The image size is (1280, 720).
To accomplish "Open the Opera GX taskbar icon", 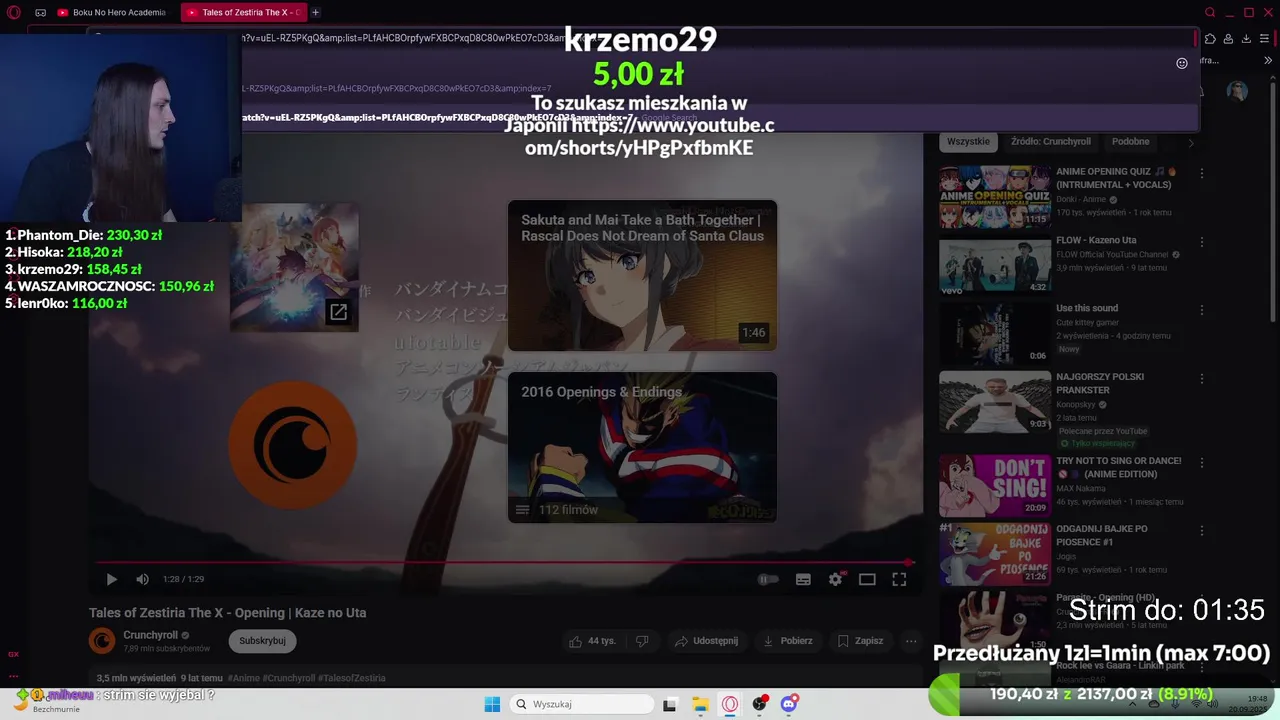I will pyautogui.click(x=730, y=704).
